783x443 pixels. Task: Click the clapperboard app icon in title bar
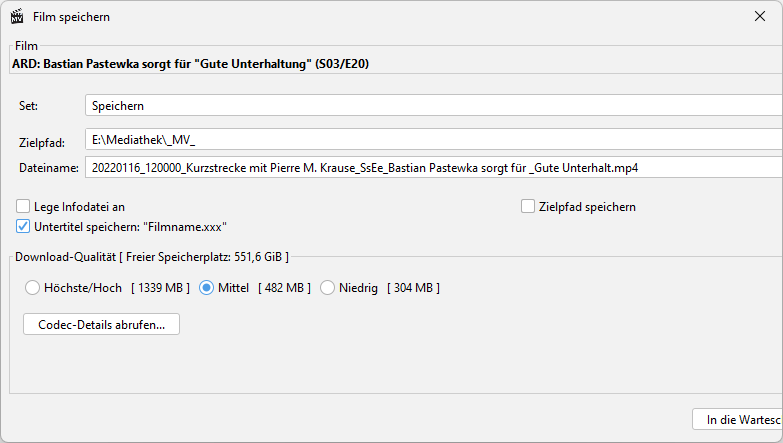click(x=17, y=16)
